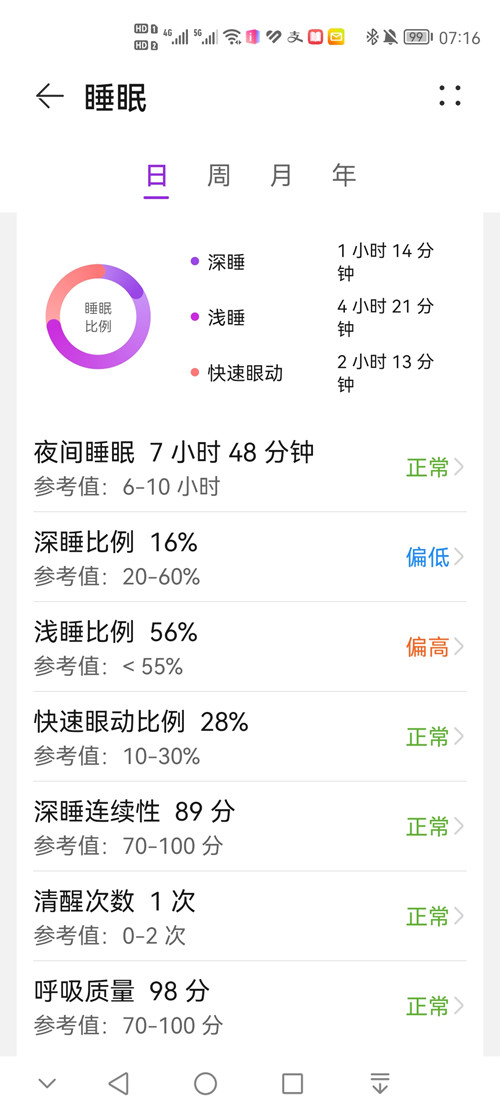Select the 日 tab

(x=157, y=175)
